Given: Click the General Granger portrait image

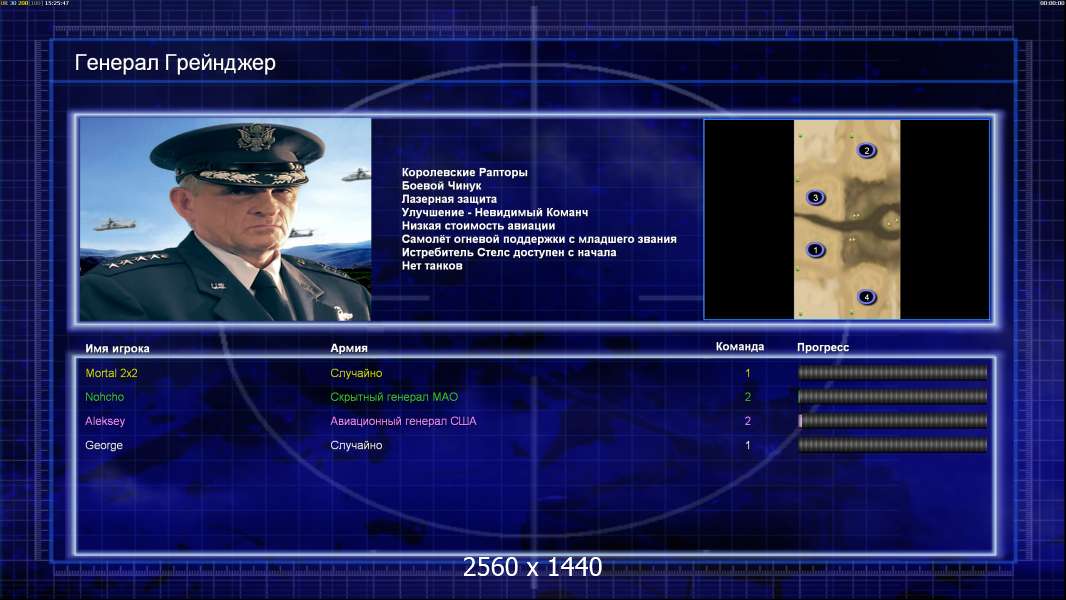Looking at the screenshot, I should 226,219.
